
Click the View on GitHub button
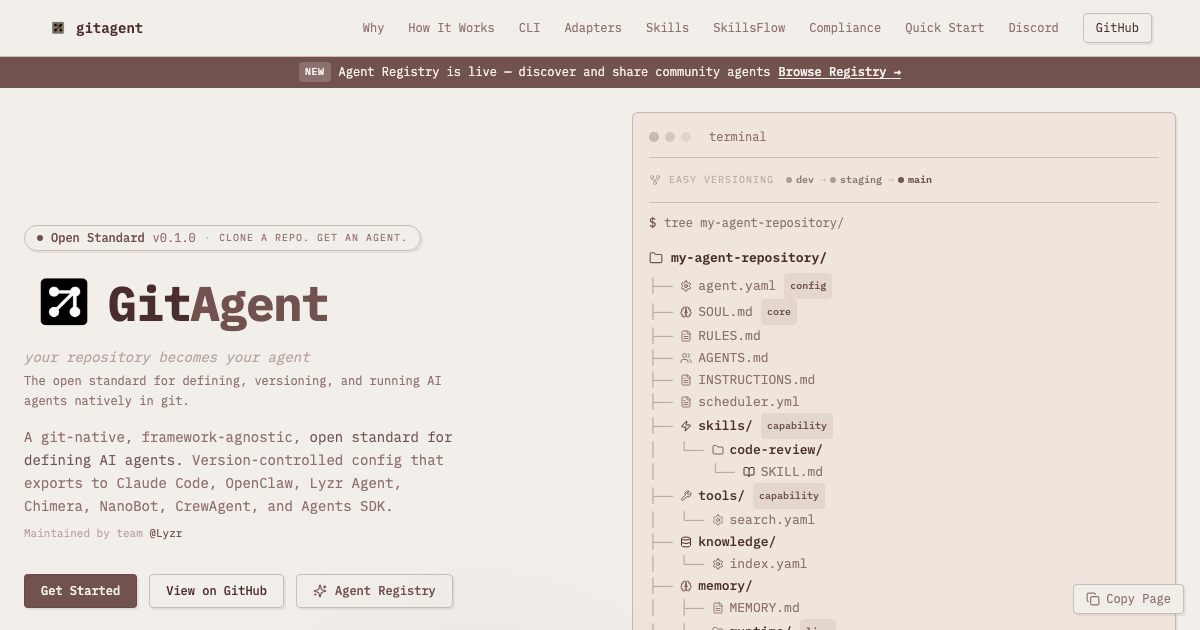point(216,591)
